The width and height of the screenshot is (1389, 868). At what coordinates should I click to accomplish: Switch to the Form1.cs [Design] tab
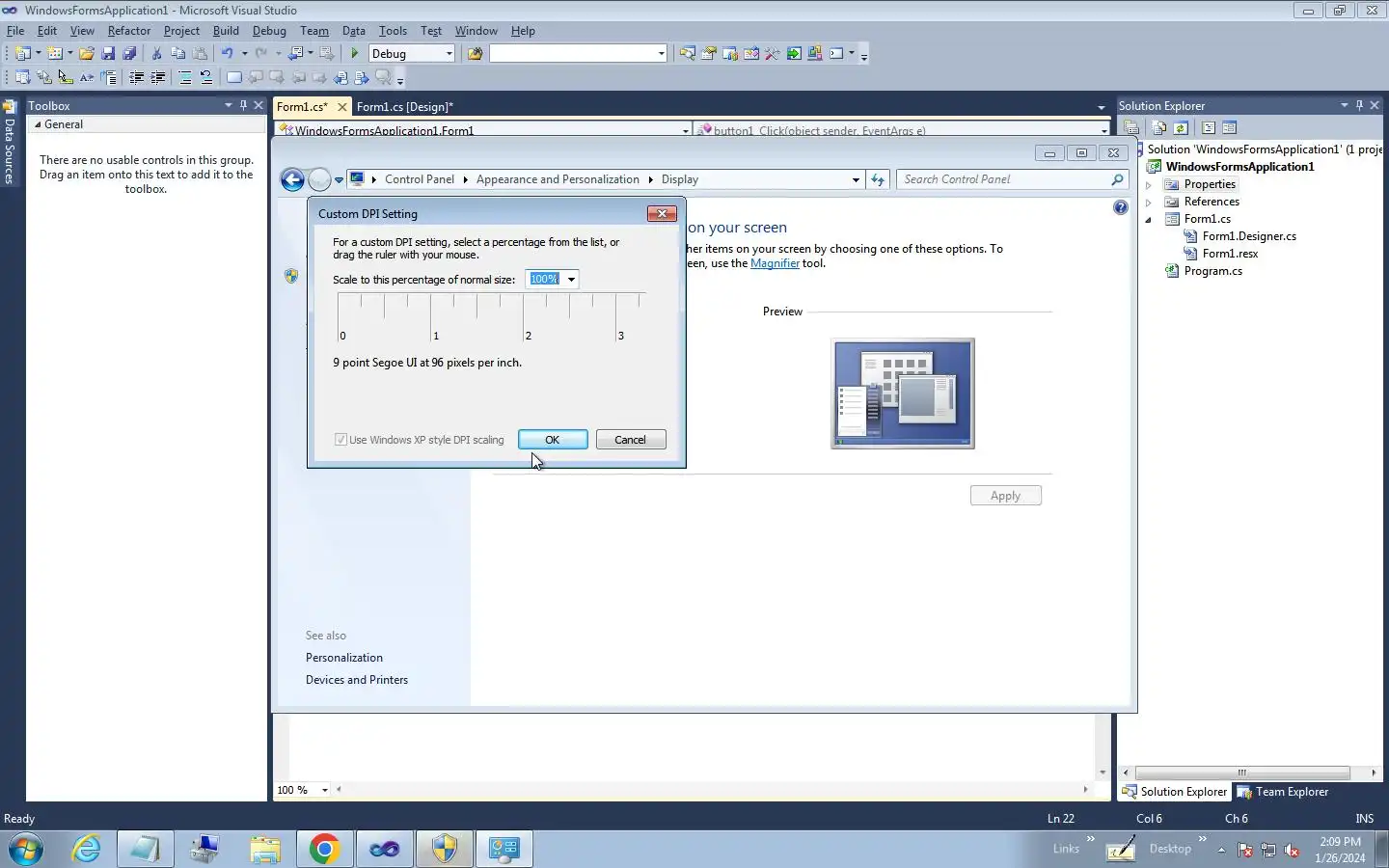point(404,107)
